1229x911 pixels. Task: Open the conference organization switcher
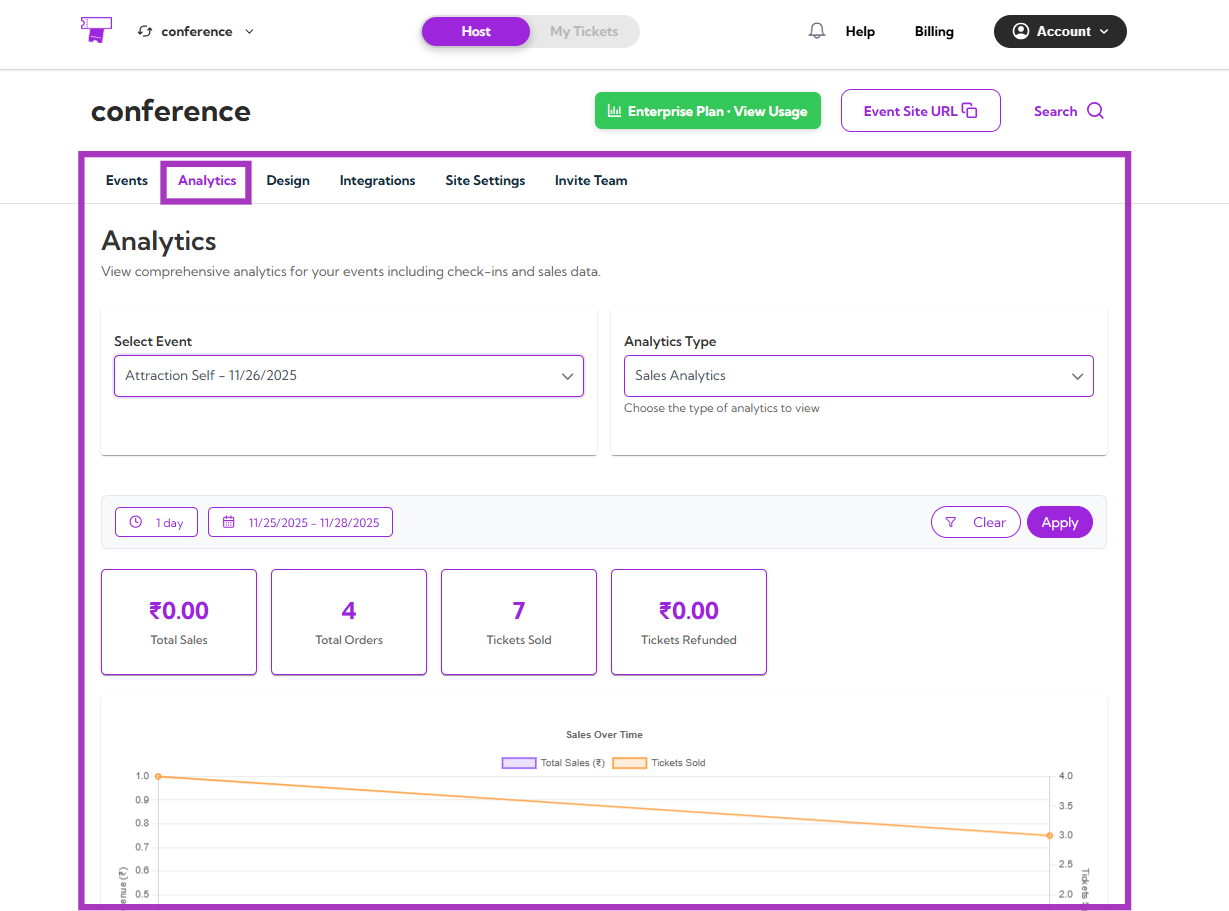point(196,31)
